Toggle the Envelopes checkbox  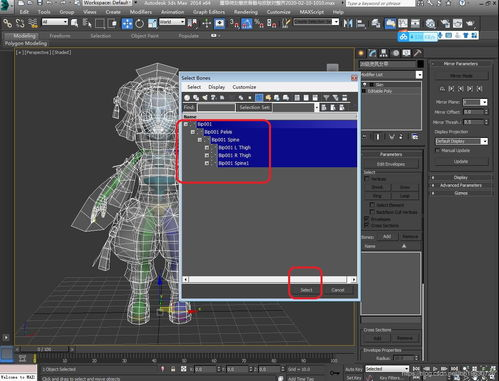click(367, 219)
